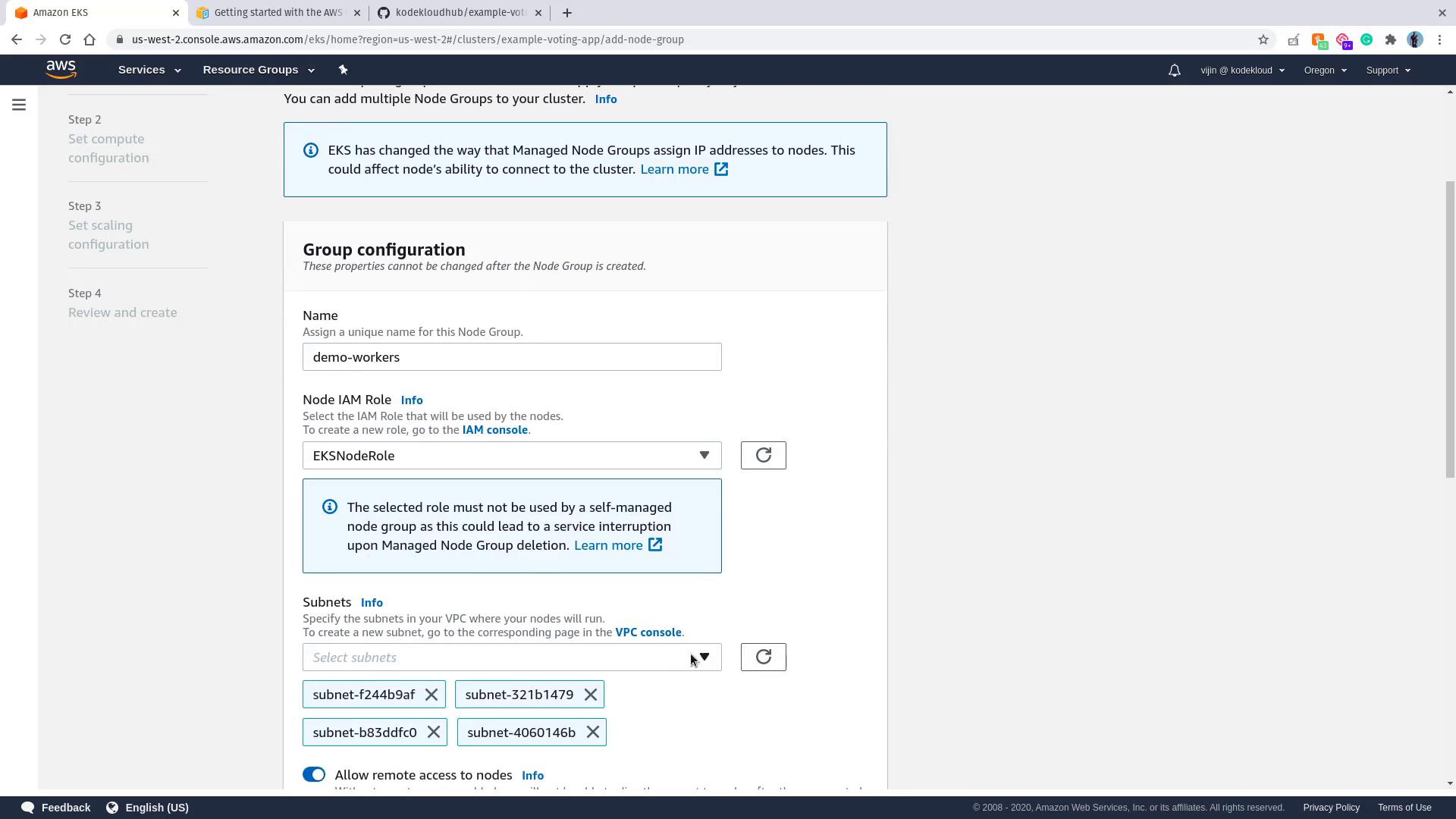Click the globe language icon in footer
Screen dimensions: 1456x819
pos(112,808)
